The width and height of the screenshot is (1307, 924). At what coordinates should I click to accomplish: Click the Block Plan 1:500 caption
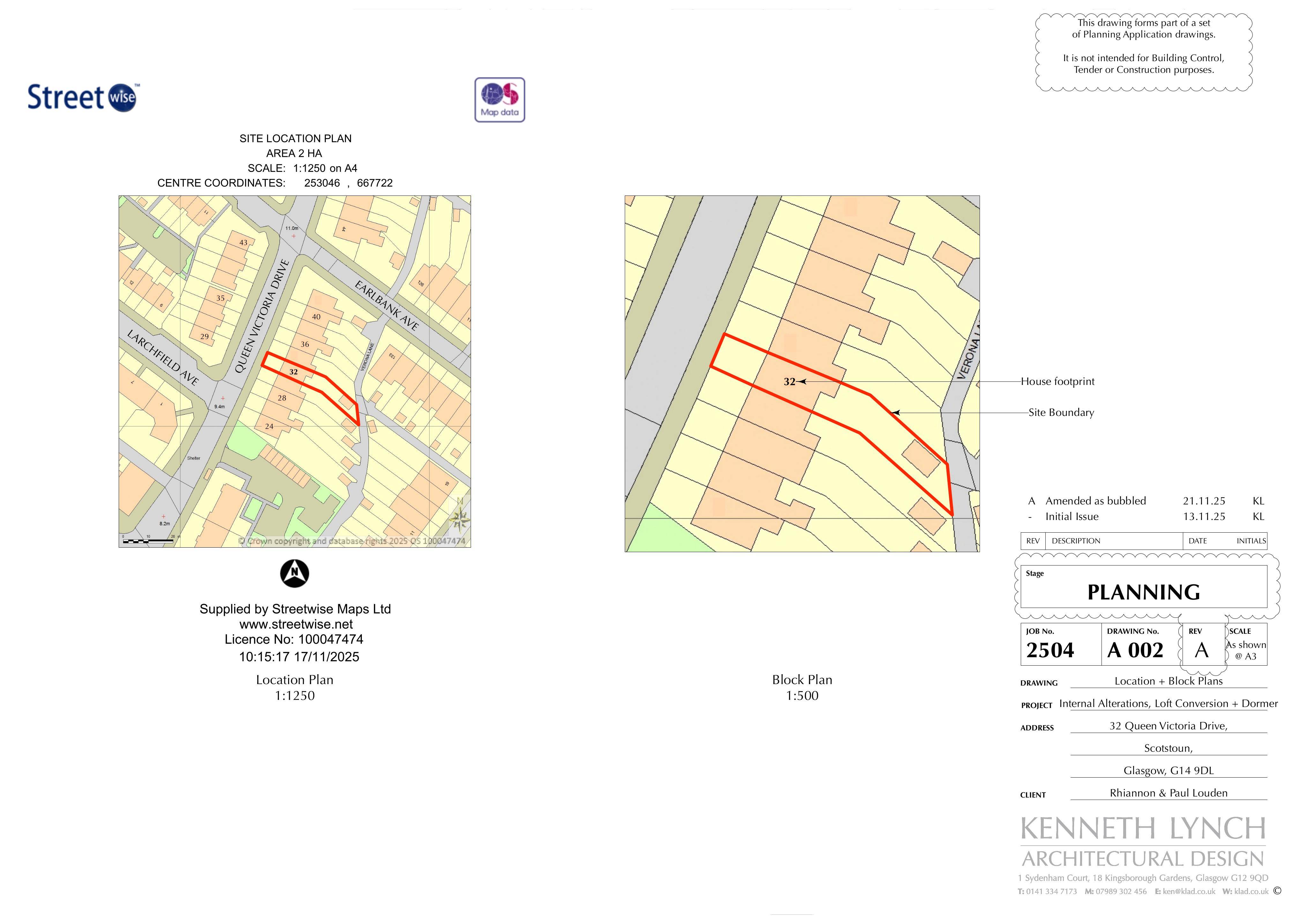802,688
